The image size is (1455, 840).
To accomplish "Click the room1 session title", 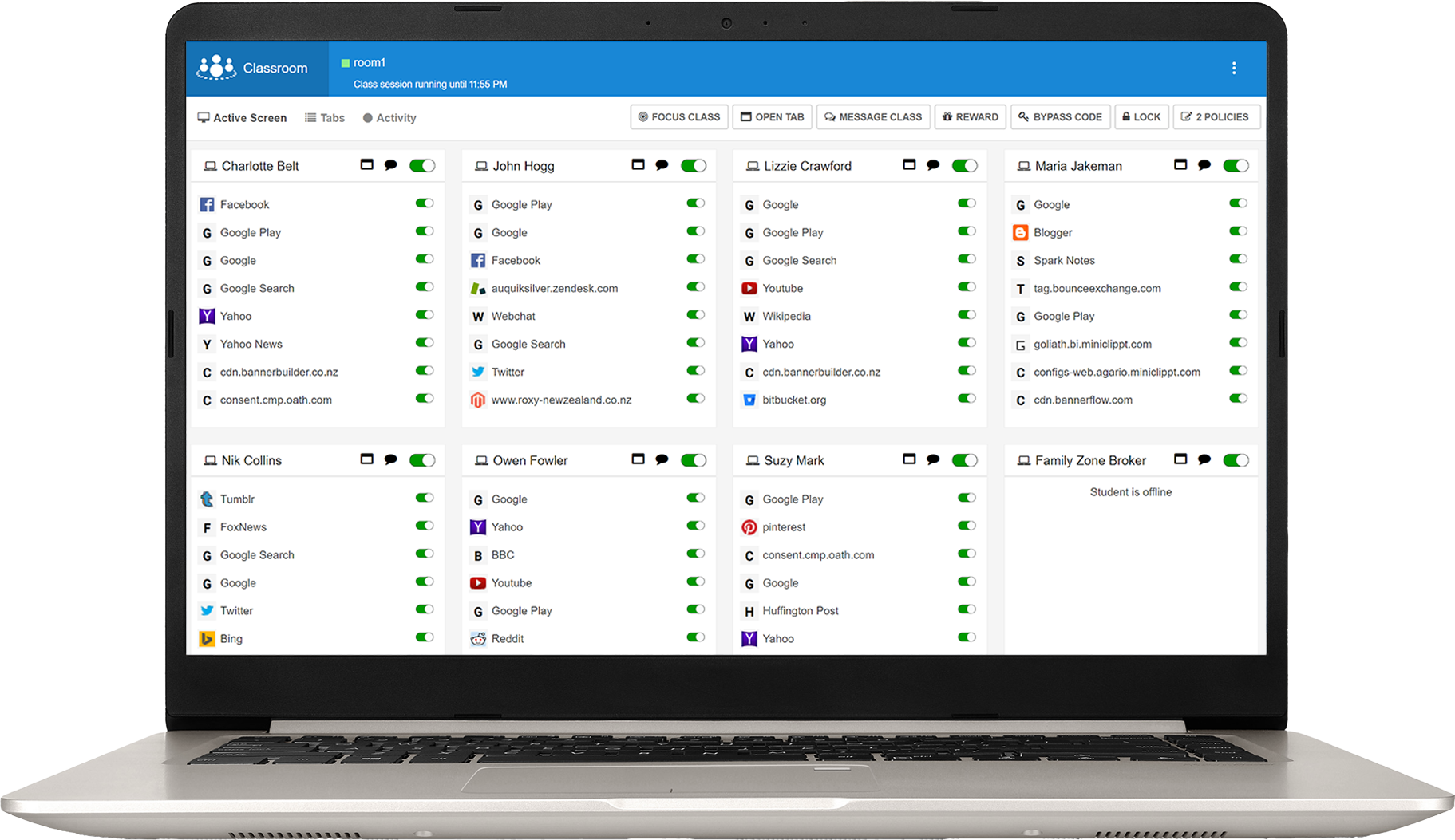I will pos(368,61).
